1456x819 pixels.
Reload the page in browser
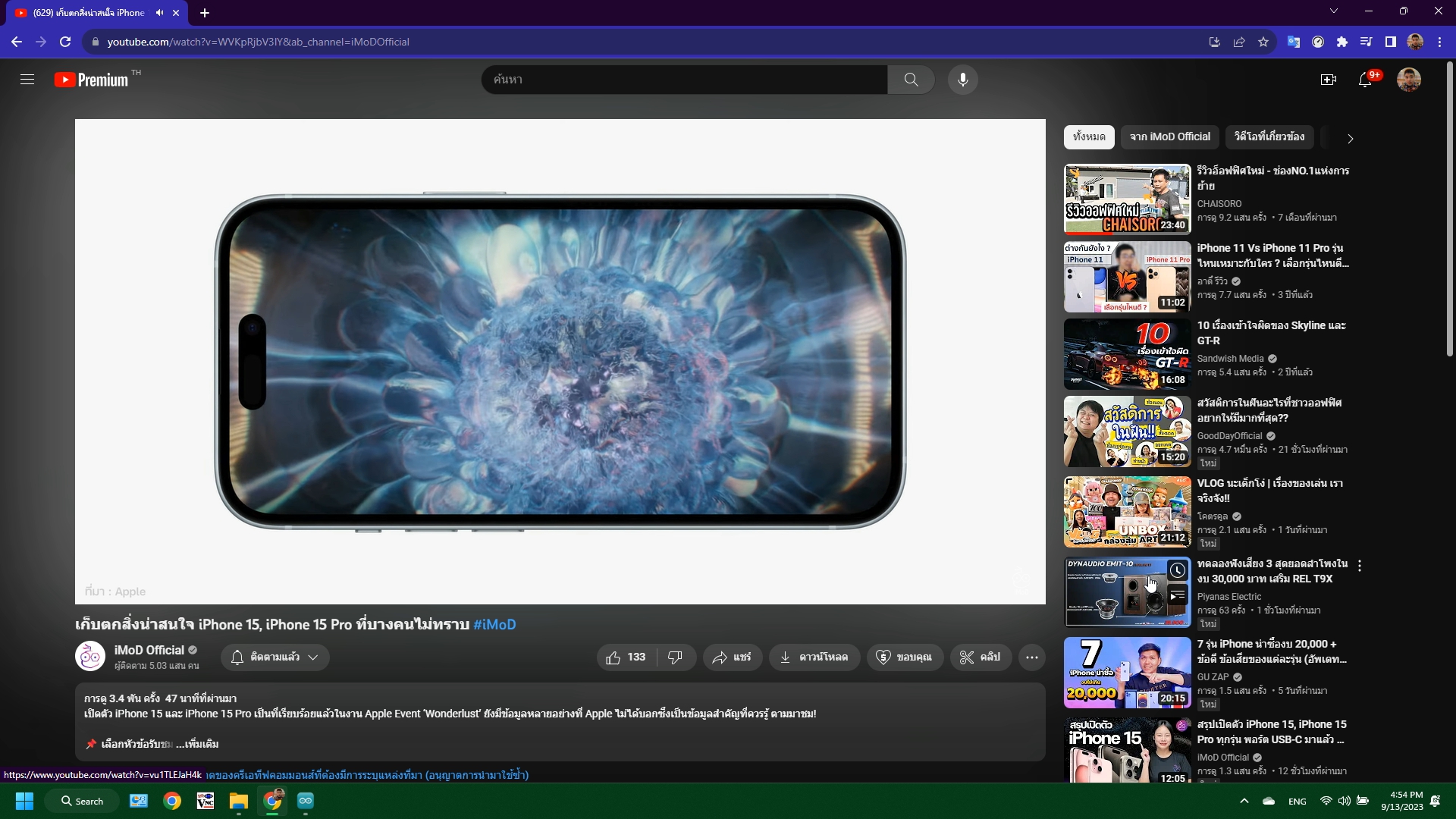coord(65,42)
